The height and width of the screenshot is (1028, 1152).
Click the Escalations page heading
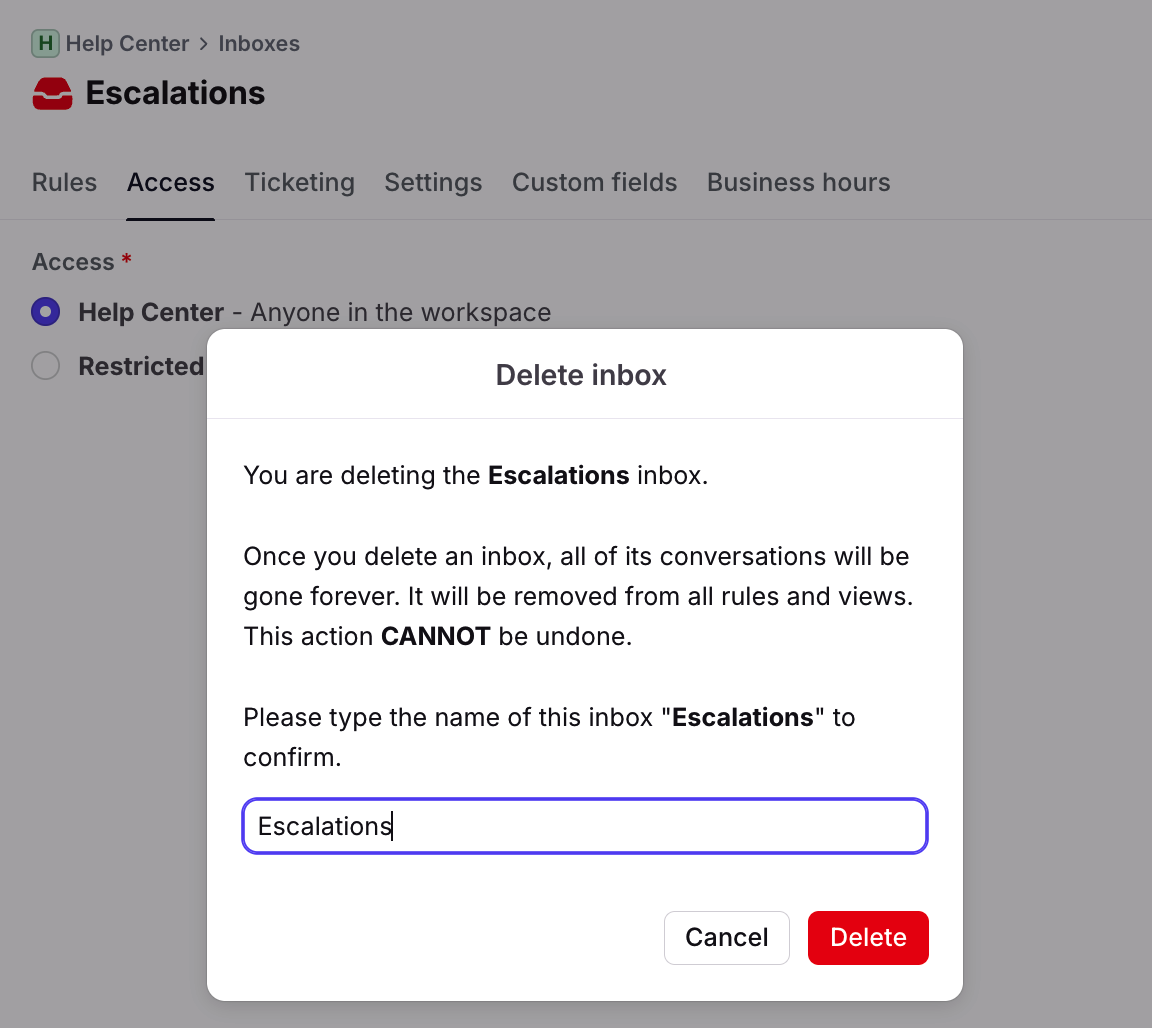(x=175, y=93)
